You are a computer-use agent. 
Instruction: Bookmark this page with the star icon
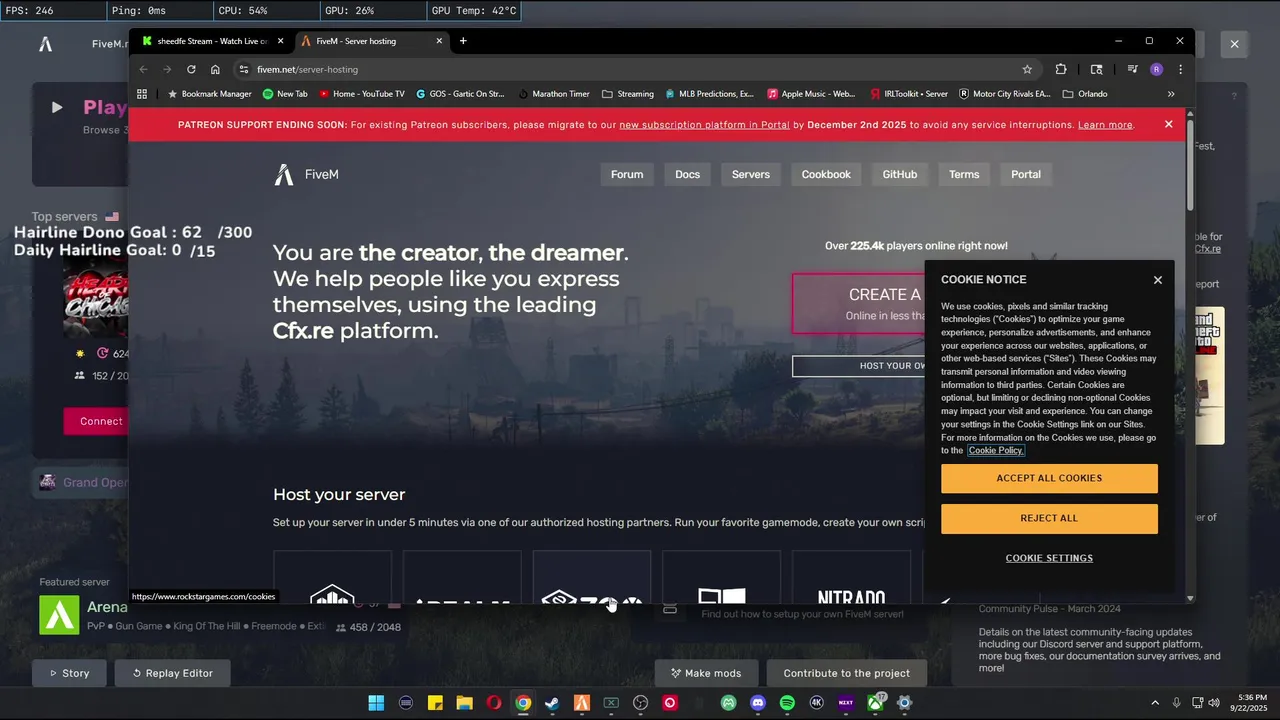point(1027,69)
